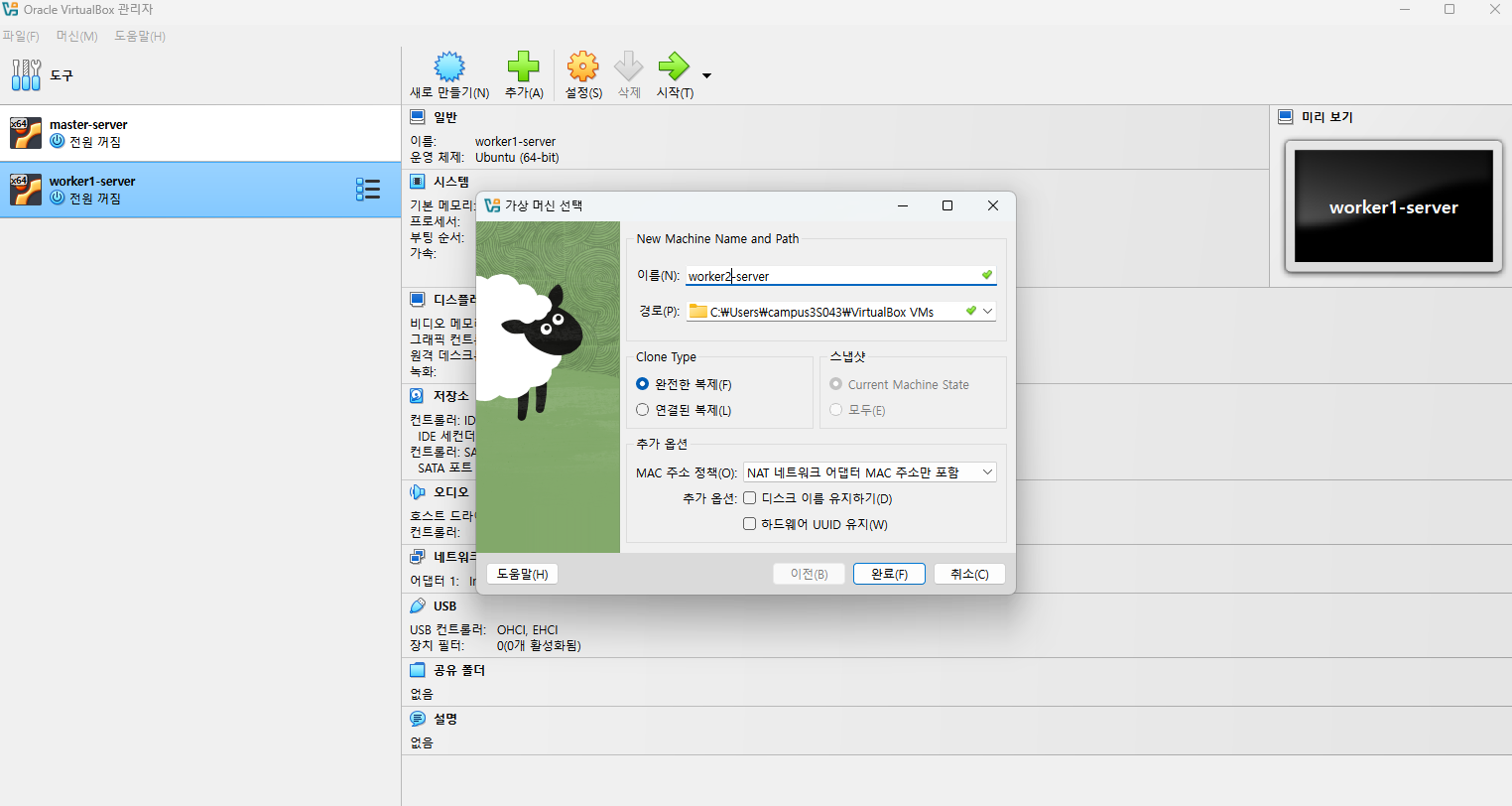This screenshot has height=806, width=1512.
Task: Select Full Clone (완전한 복제) radio button
Action: point(642,384)
